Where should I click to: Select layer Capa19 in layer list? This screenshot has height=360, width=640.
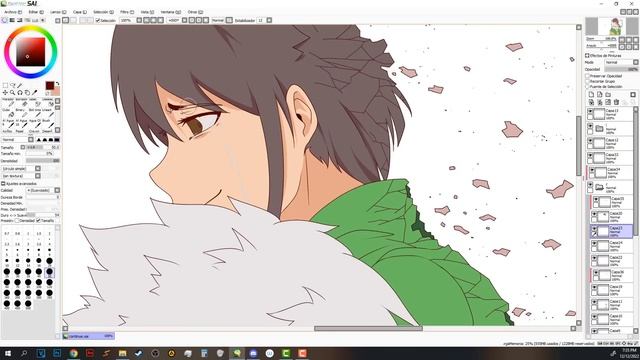pyautogui.click(x=612, y=290)
